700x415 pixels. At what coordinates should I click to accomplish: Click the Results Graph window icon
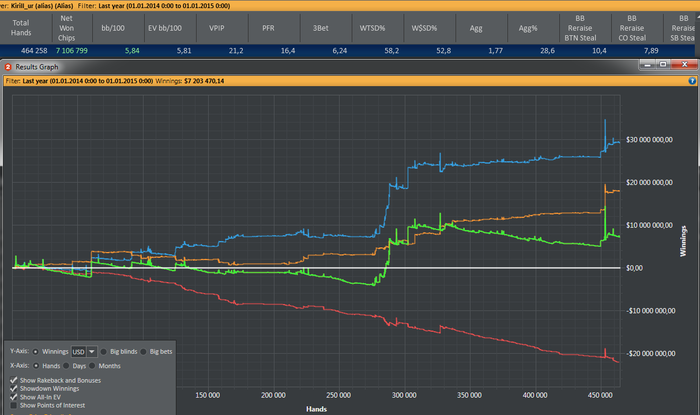click(8, 67)
